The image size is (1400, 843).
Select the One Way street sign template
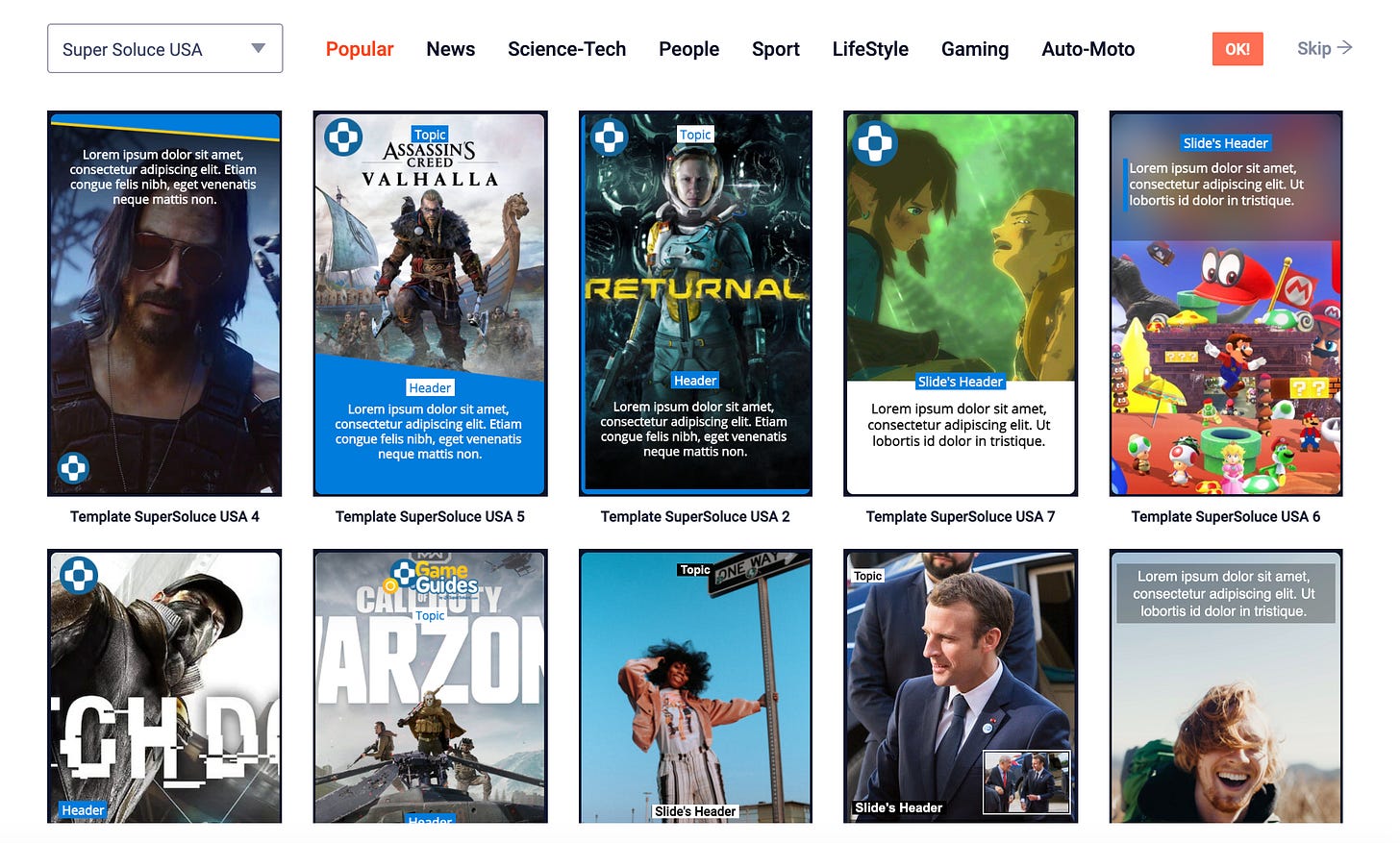(695, 686)
